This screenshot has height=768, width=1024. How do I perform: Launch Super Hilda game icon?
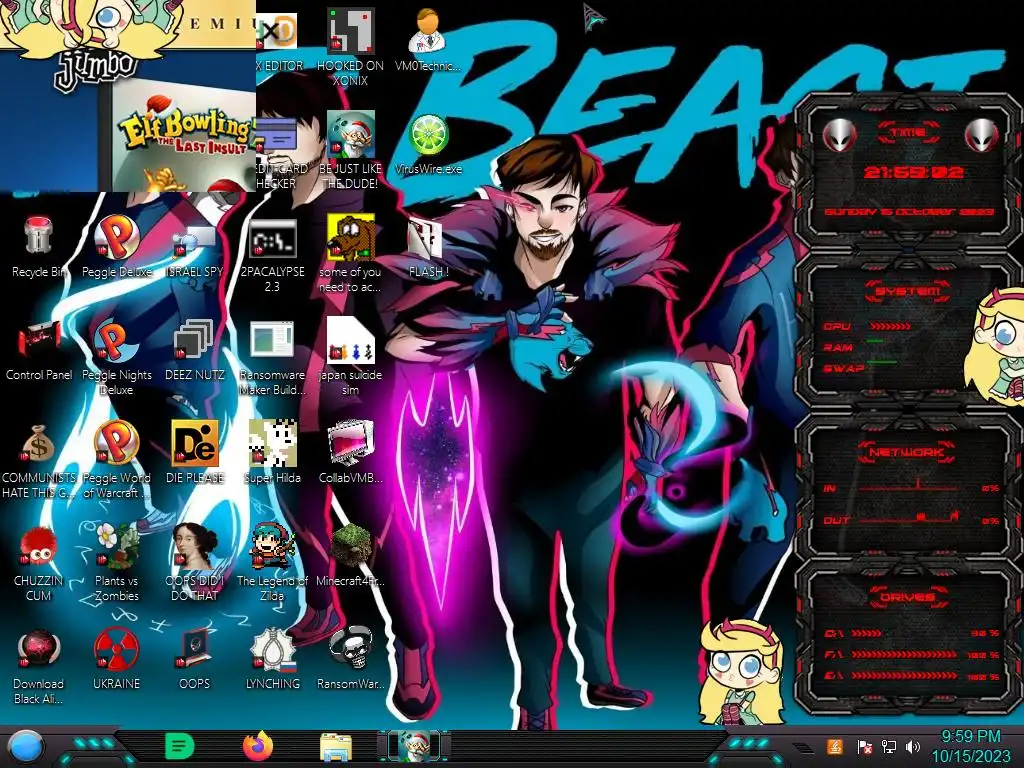(x=272, y=443)
